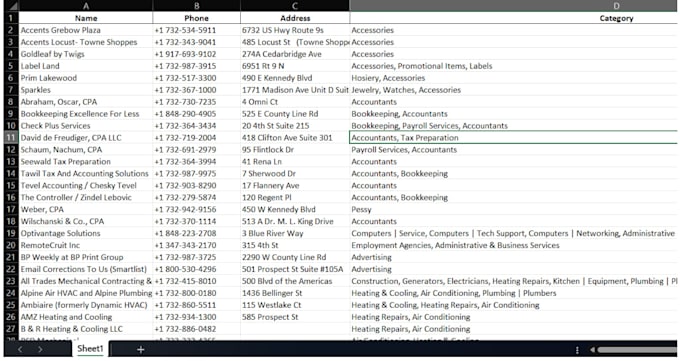This screenshot has height=361, width=680.
Task: Click the Address header cell
Action: pos(295,18)
